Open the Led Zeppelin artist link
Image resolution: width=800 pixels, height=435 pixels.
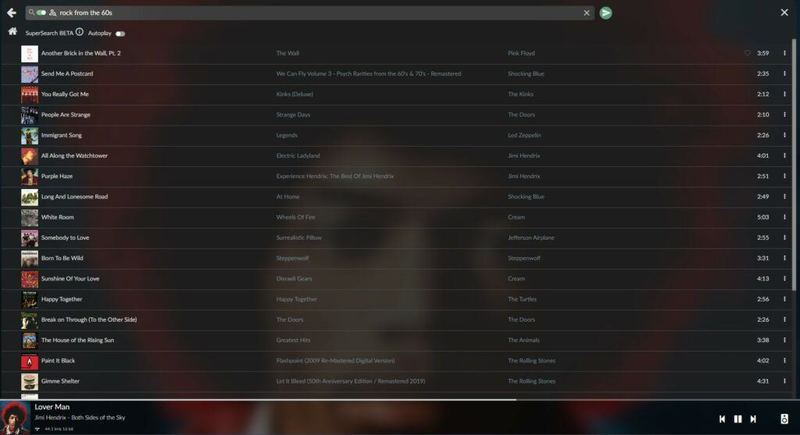point(525,135)
